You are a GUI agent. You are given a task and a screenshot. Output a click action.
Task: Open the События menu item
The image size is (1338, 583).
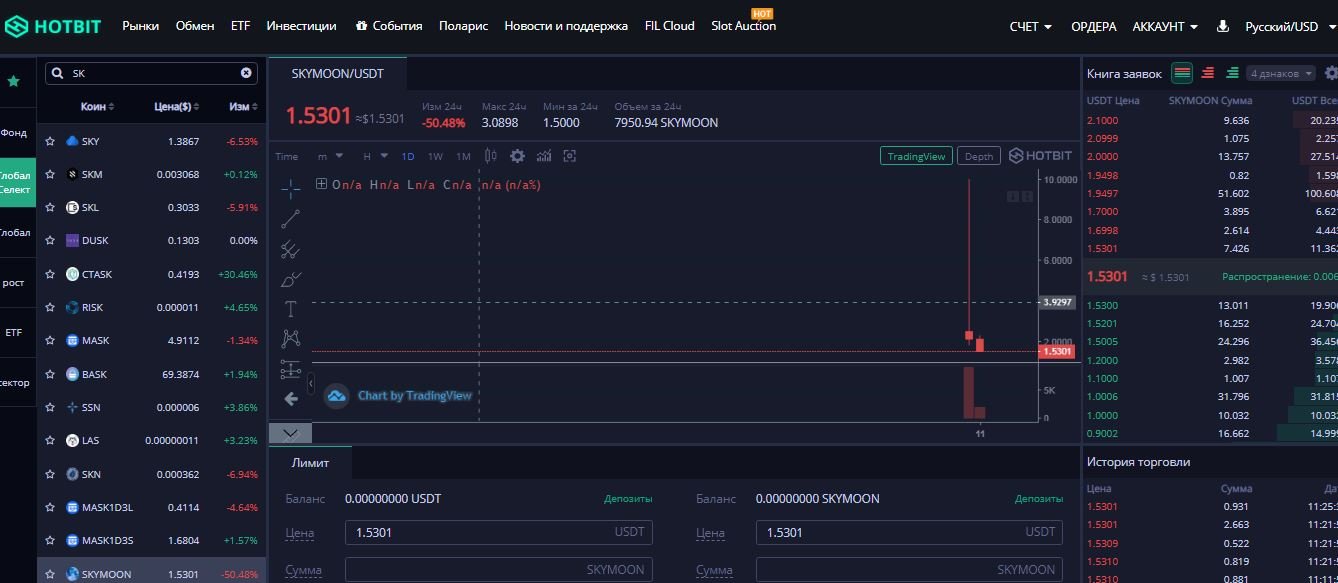(389, 26)
